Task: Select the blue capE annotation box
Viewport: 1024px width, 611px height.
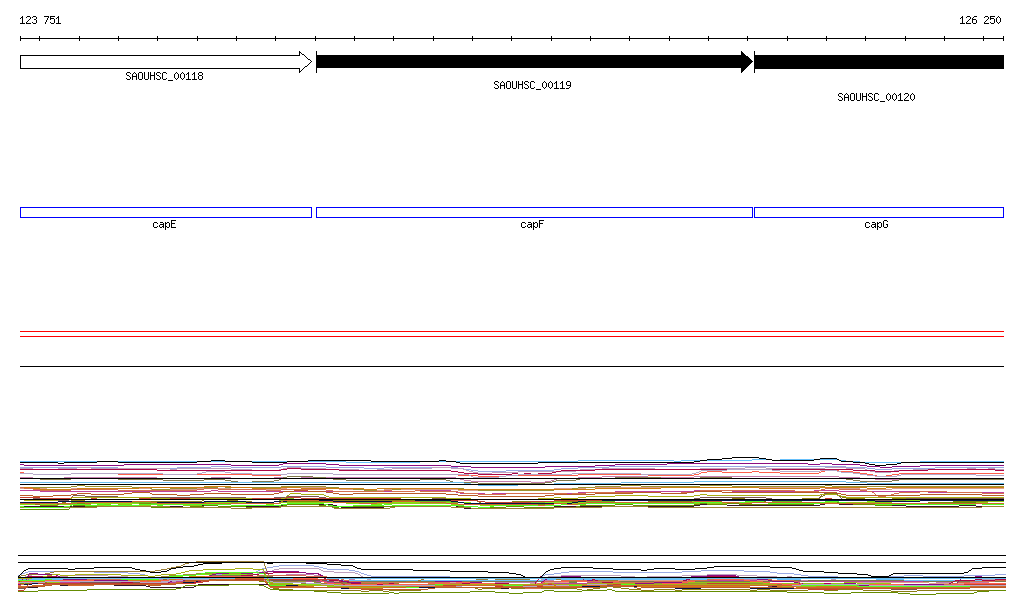Action: tap(165, 212)
